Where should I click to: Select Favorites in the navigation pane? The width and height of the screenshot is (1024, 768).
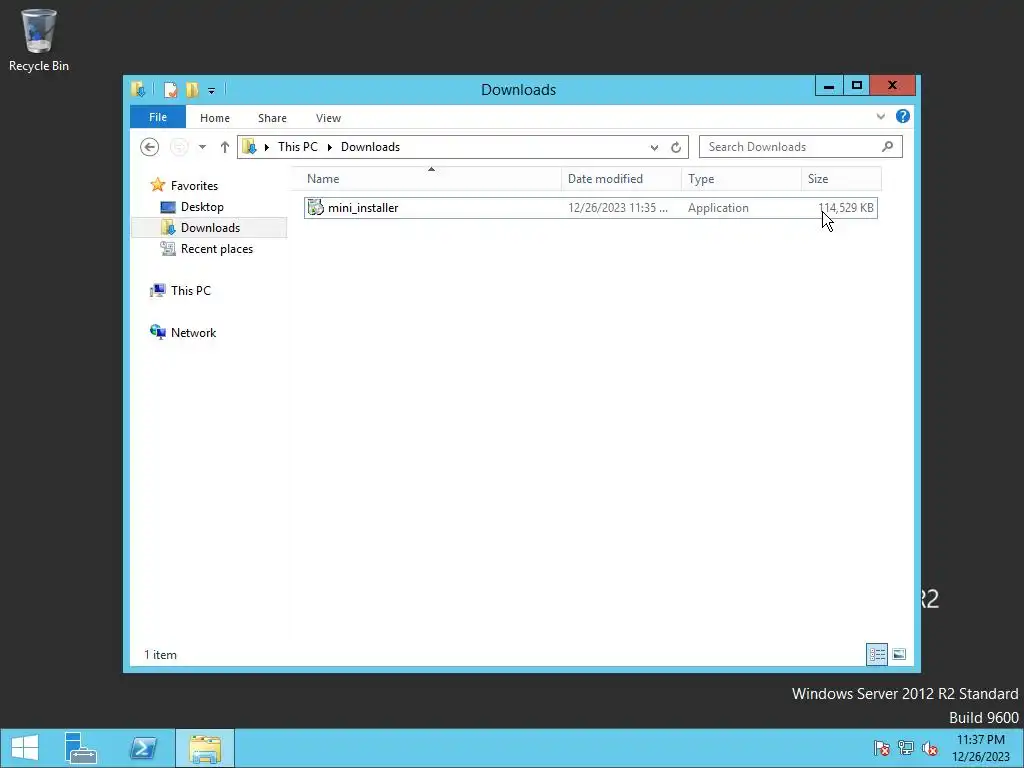194,185
